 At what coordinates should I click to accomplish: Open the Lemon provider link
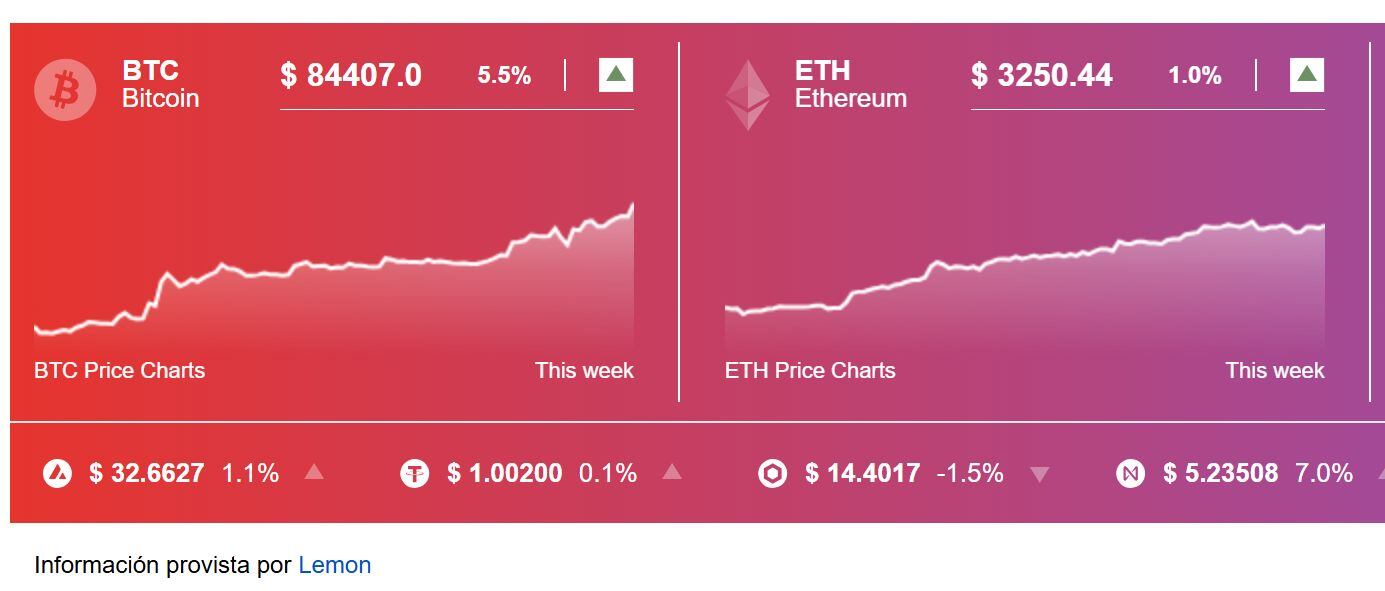click(333, 564)
